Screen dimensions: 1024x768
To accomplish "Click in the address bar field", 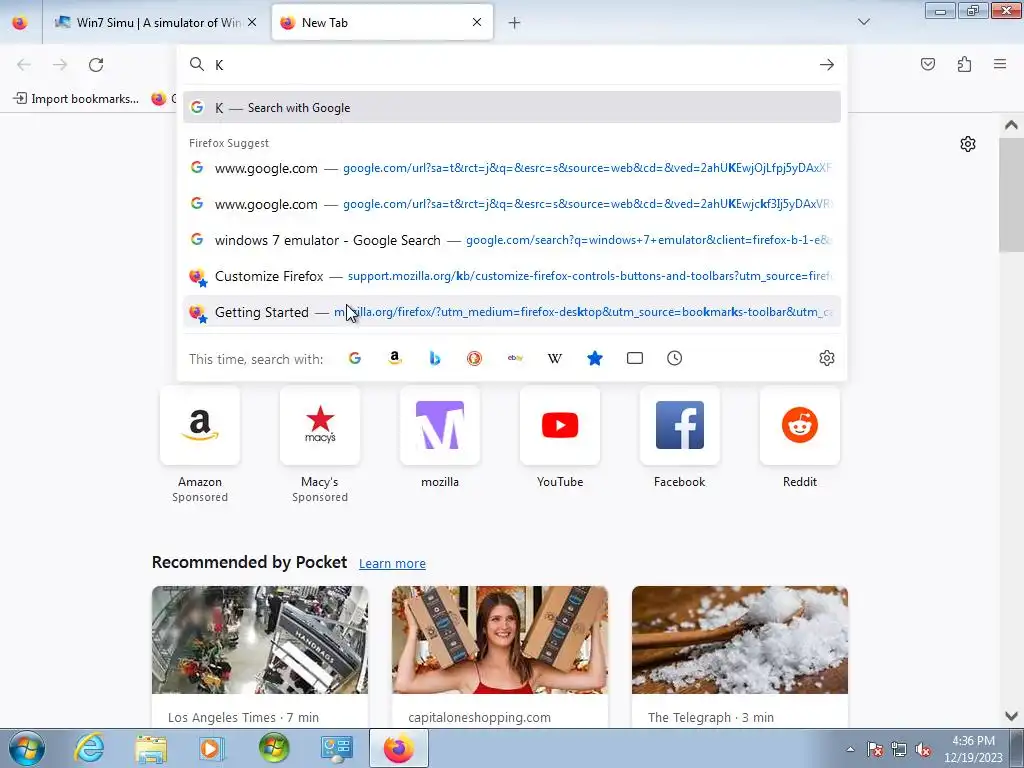I will pyautogui.click(x=511, y=65).
